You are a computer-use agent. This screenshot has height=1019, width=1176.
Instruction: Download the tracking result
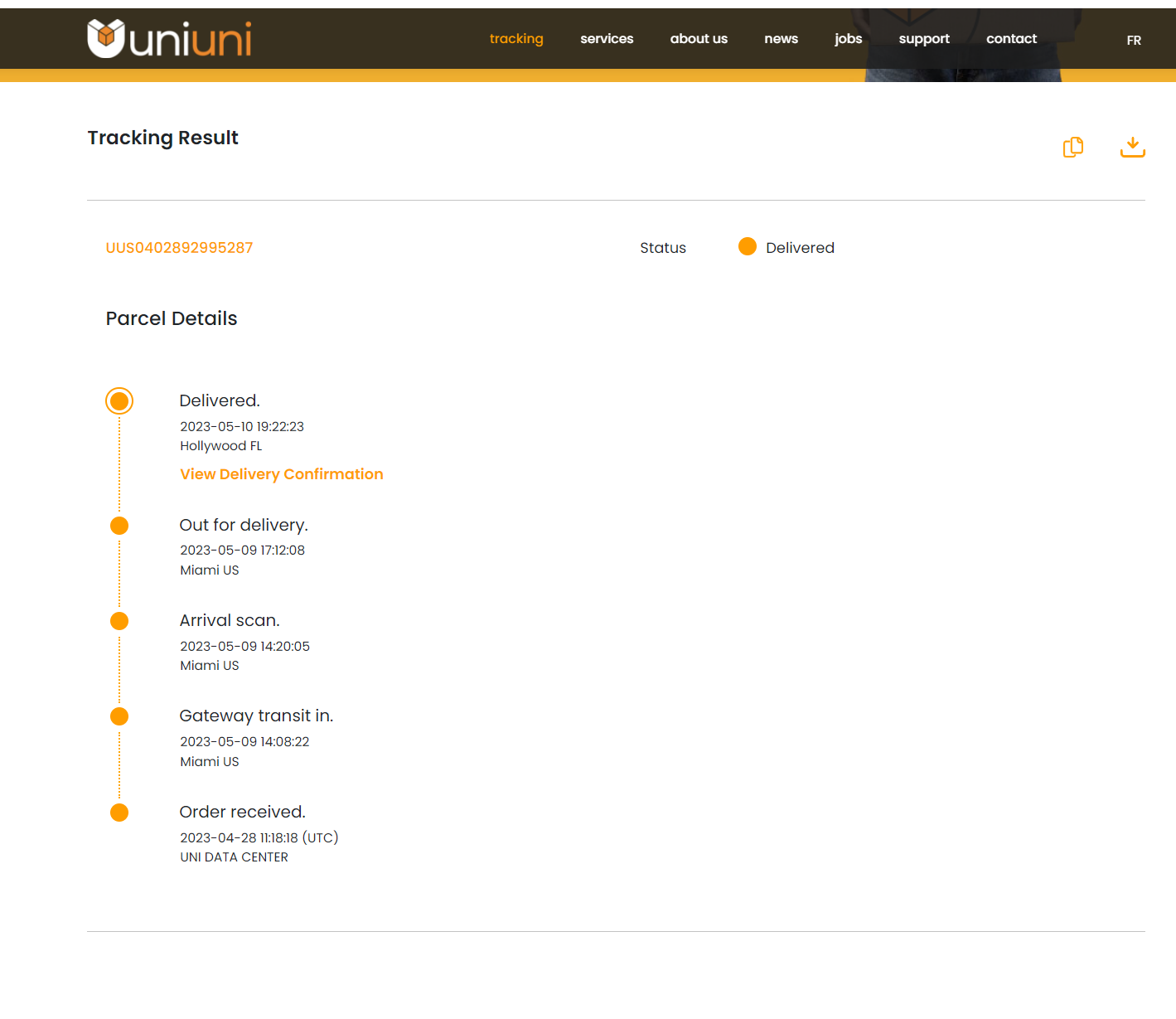1132,148
